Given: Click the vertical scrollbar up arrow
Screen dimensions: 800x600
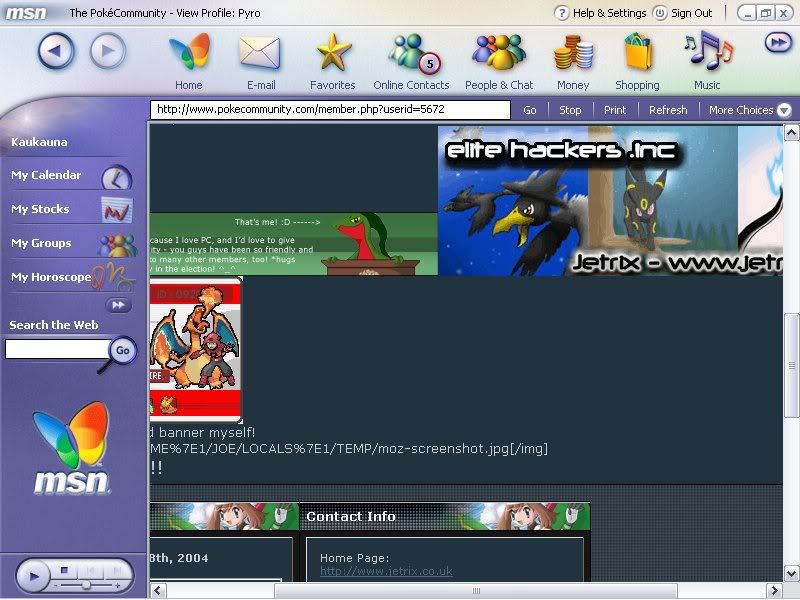Looking at the screenshot, I should tap(791, 134).
